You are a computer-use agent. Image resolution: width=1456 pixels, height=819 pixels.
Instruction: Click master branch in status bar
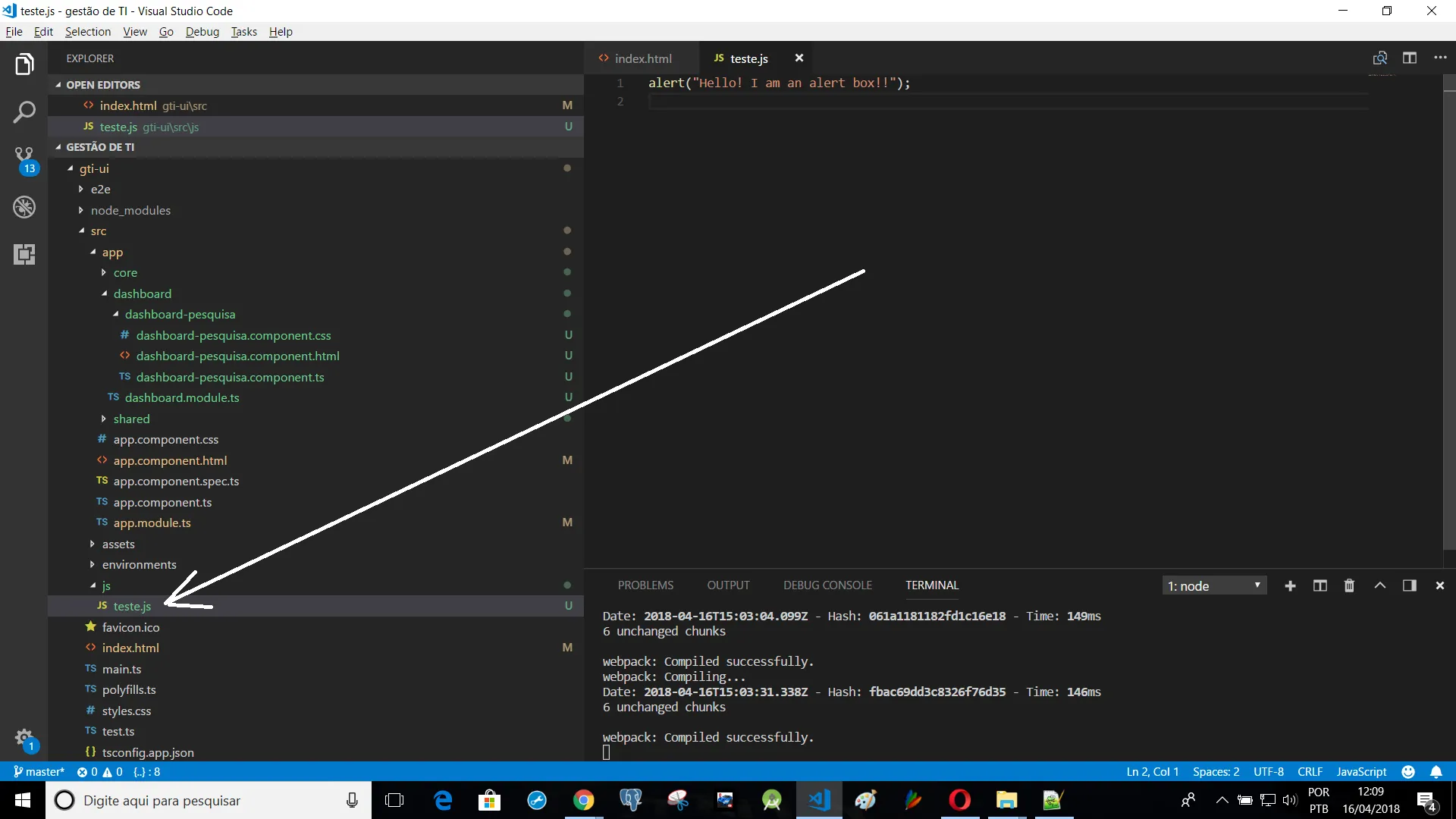(39, 772)
